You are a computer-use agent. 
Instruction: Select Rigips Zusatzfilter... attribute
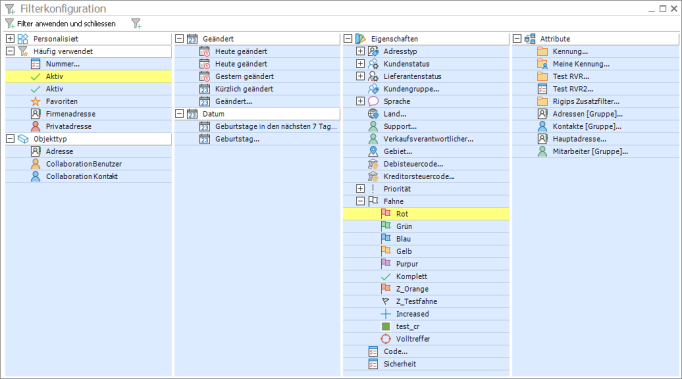(595, 101)
